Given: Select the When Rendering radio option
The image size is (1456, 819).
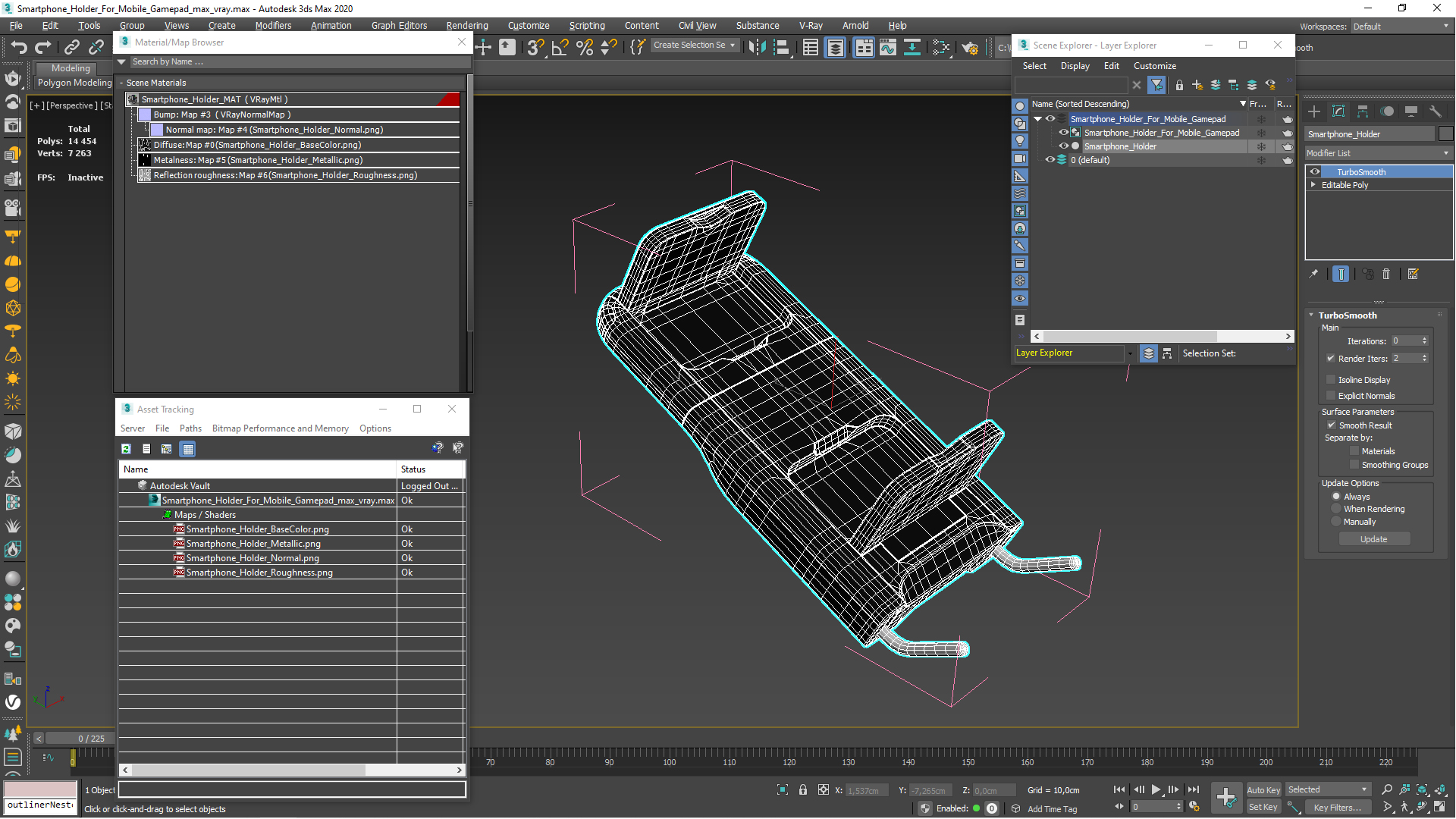Looking at the screenshot, I should [1336, 509].
